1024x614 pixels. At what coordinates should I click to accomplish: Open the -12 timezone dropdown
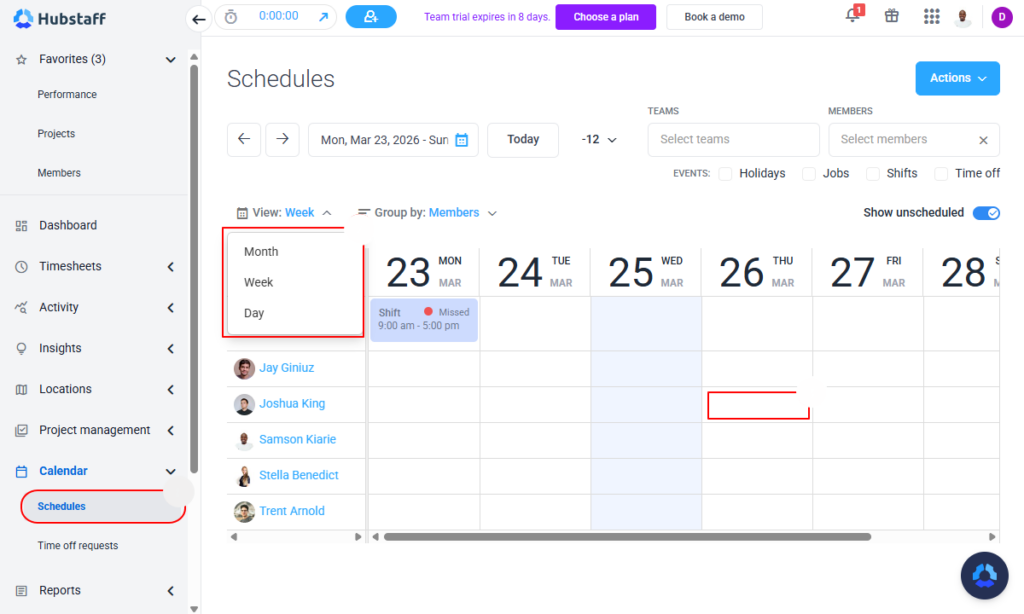tap(599, 140)
